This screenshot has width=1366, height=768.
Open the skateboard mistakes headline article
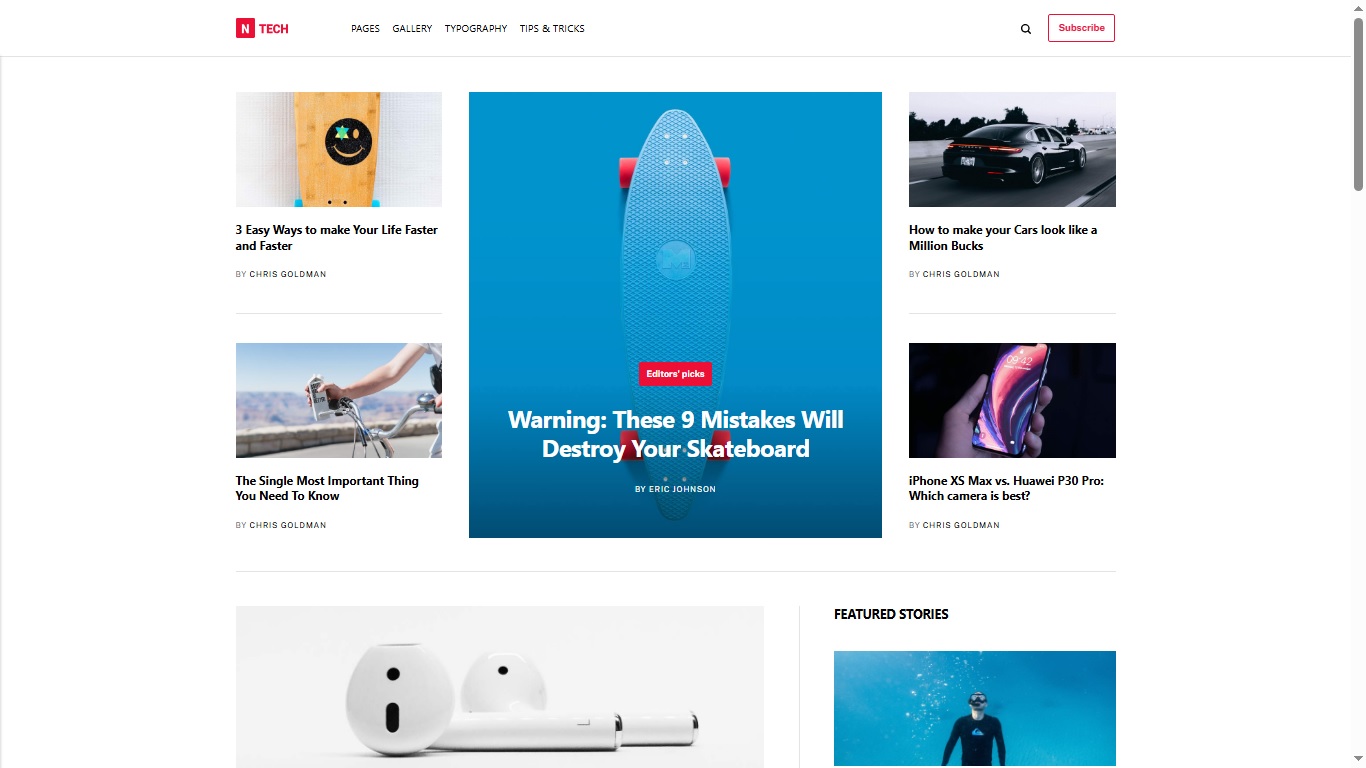(x=675, y=434)
